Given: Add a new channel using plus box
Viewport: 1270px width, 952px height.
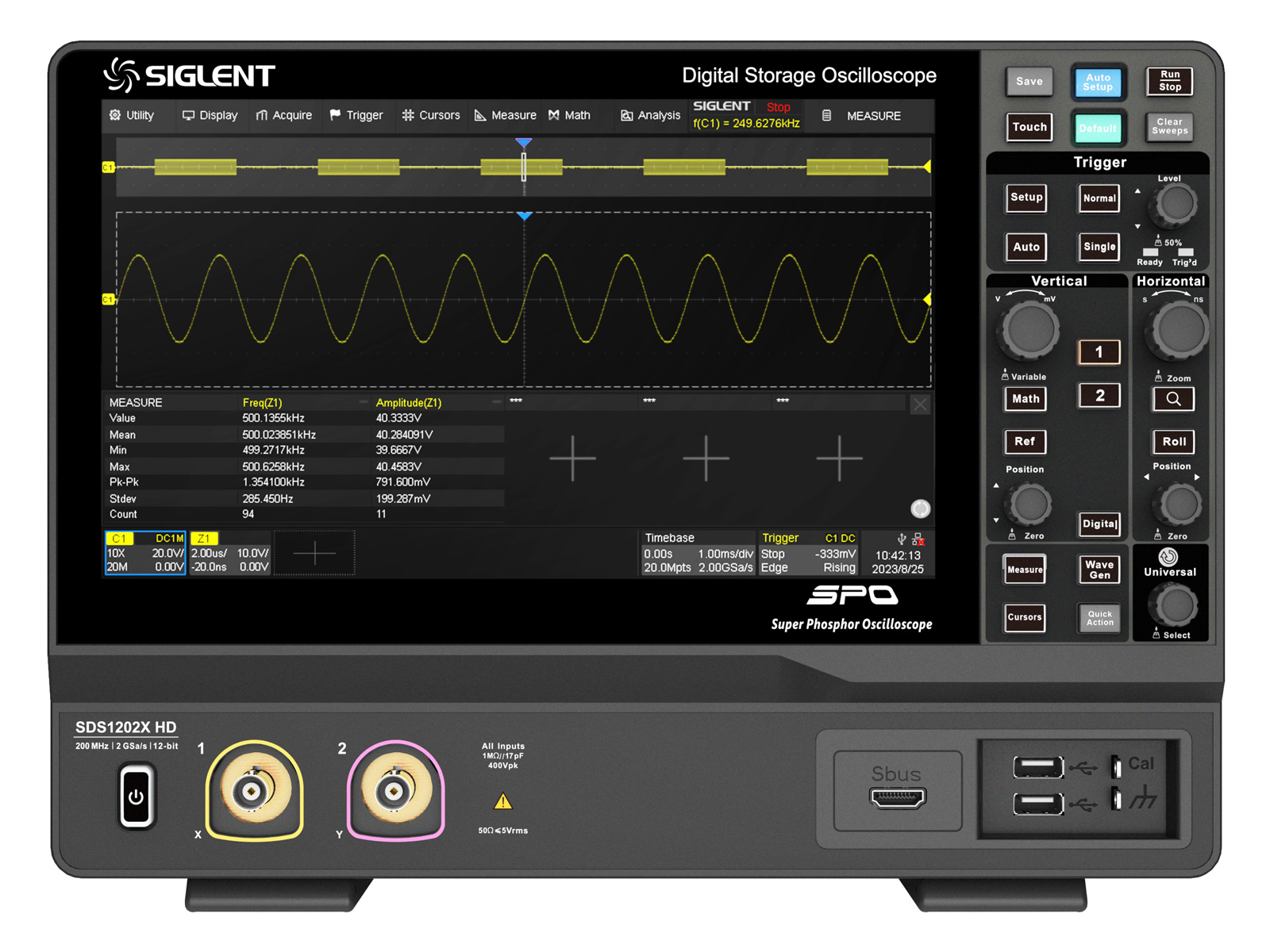Looking at the screenshot, I should coord(314,553).
